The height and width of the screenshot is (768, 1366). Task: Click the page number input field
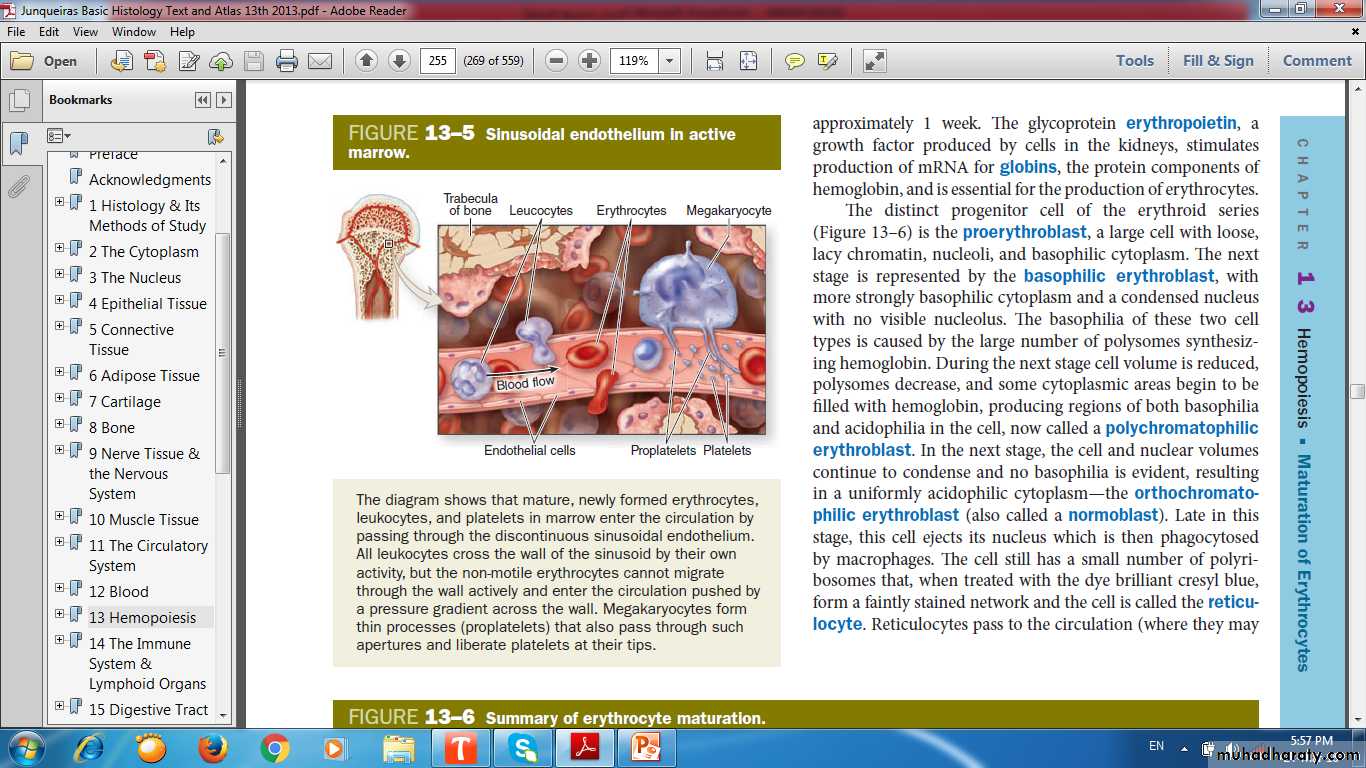437,61
